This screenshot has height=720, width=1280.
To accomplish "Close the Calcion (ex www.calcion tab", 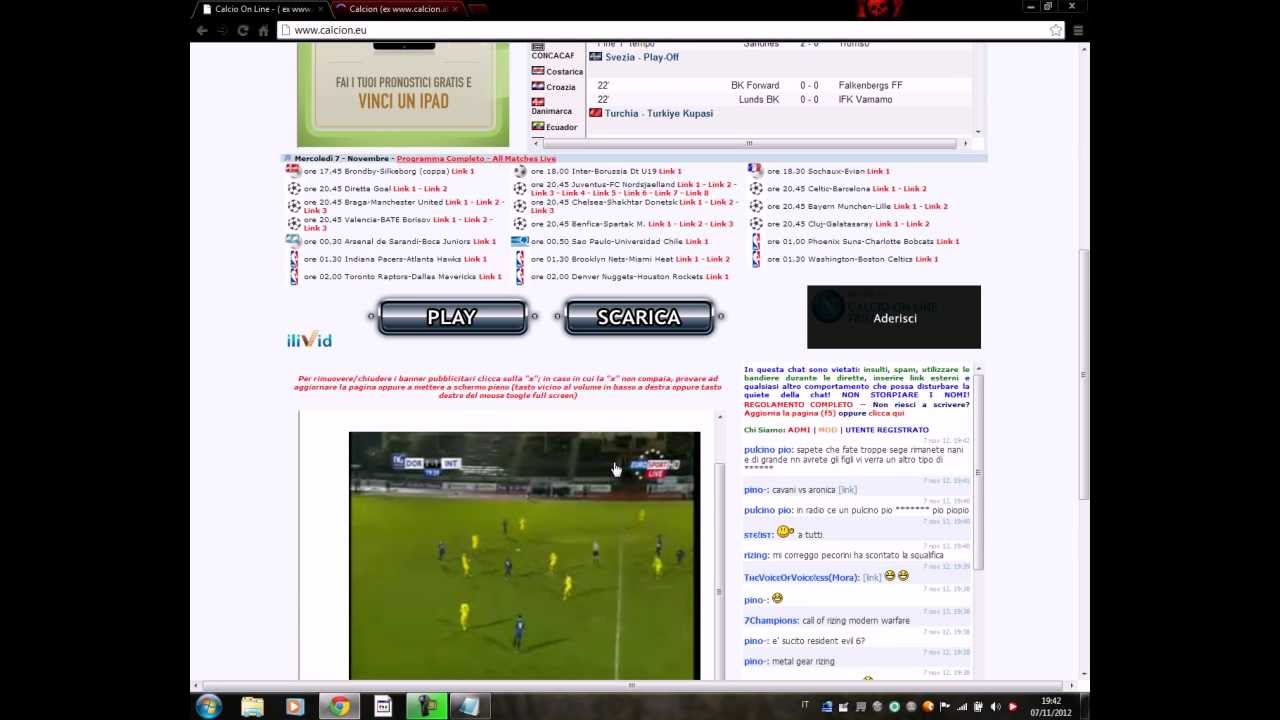I will point(455,9).
